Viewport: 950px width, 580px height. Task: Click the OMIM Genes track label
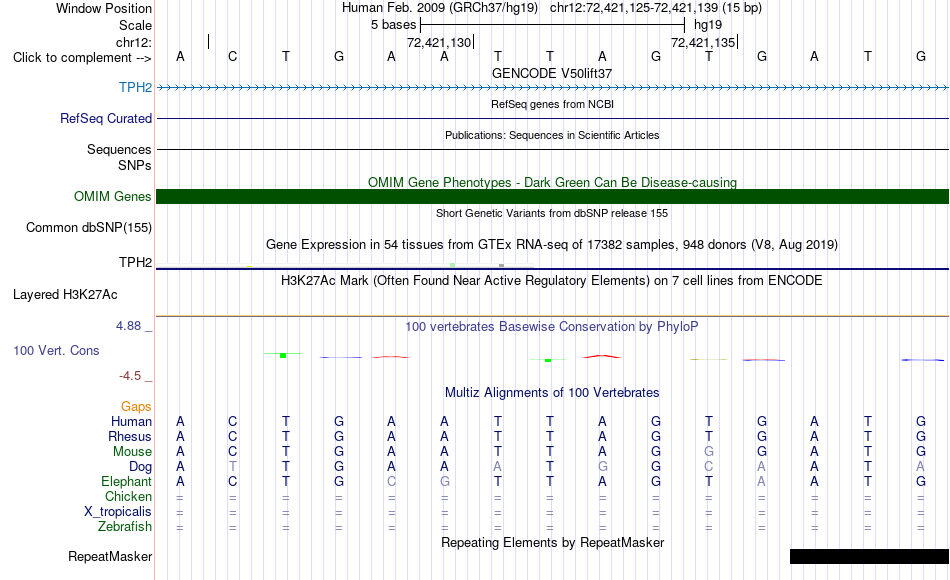tap(113, 196)
